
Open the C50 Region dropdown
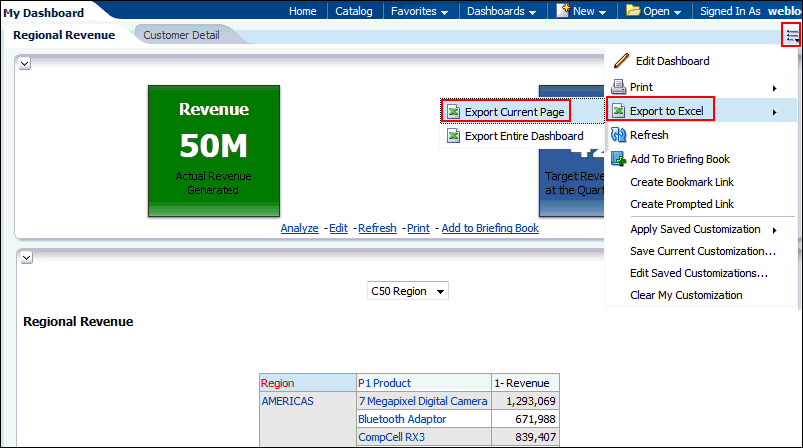point(408,291)
